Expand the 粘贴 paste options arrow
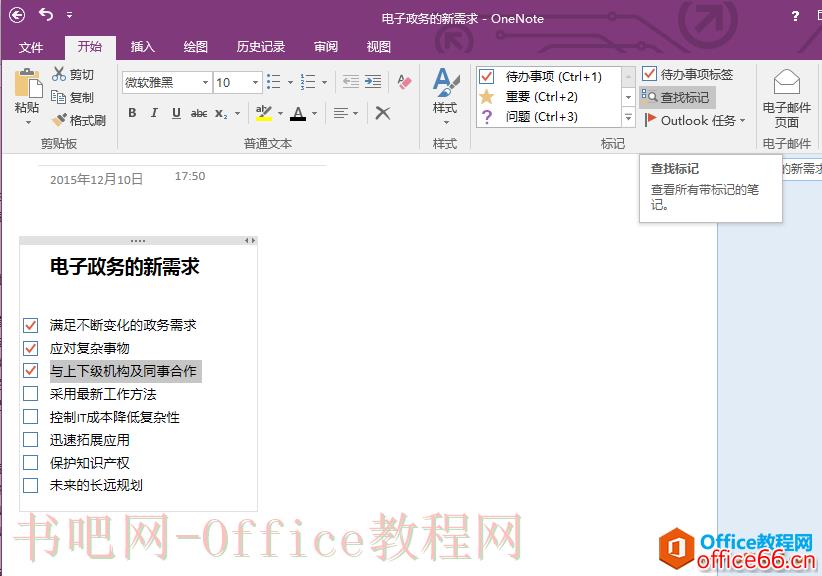 click(28, 123)
